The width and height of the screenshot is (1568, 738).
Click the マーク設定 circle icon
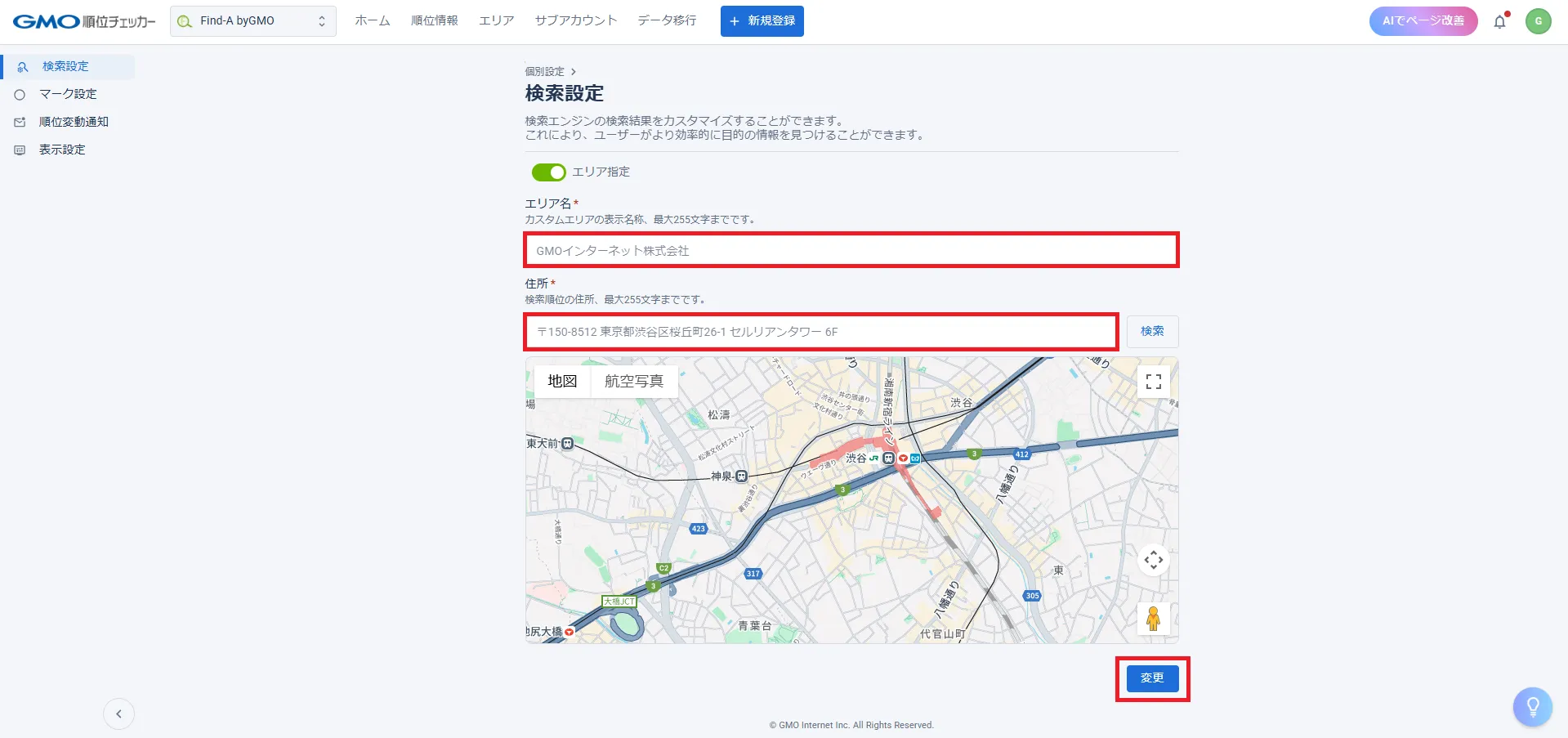coord(20,95)
